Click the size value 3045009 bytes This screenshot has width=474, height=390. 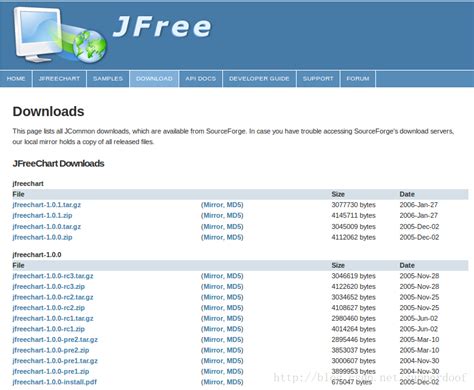point(354,227)
